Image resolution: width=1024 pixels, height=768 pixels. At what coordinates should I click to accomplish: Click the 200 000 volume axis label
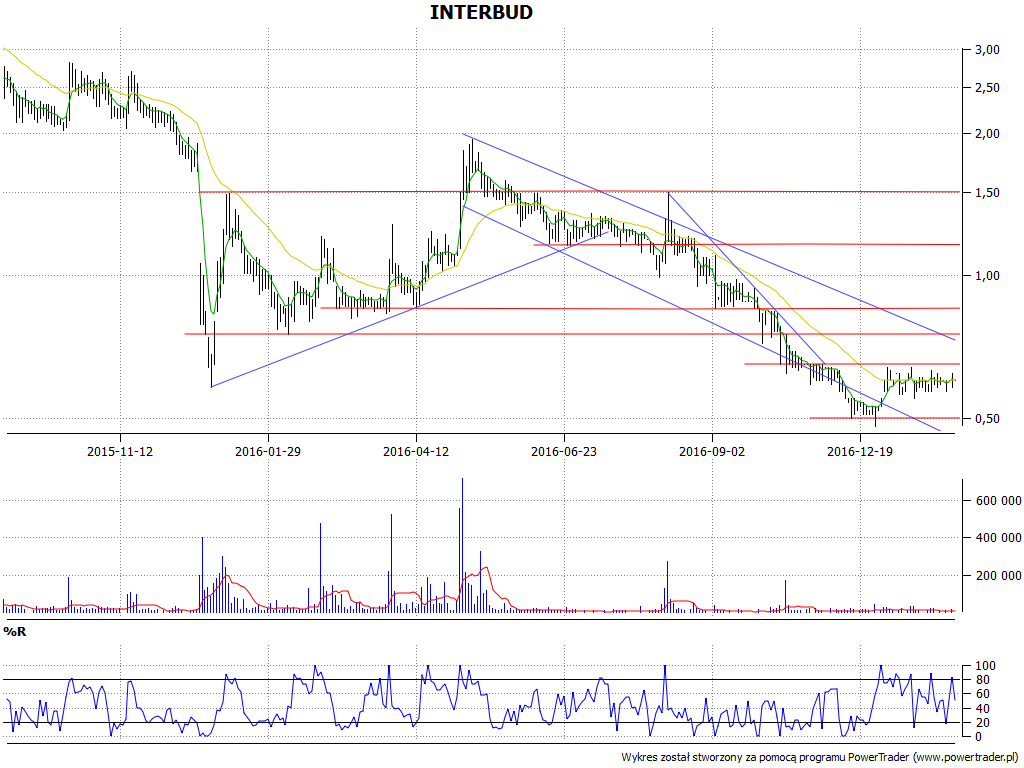click(x=998, y=575)
